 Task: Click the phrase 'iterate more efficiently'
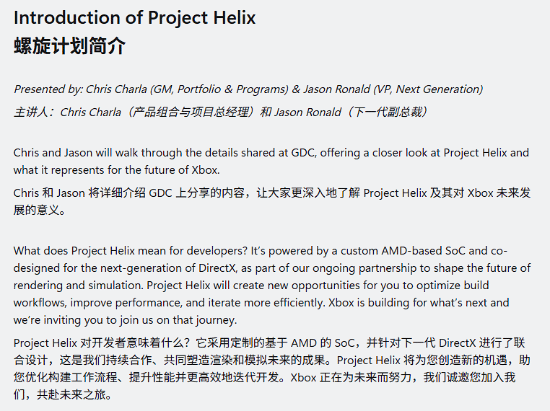[x=265, y=303]
